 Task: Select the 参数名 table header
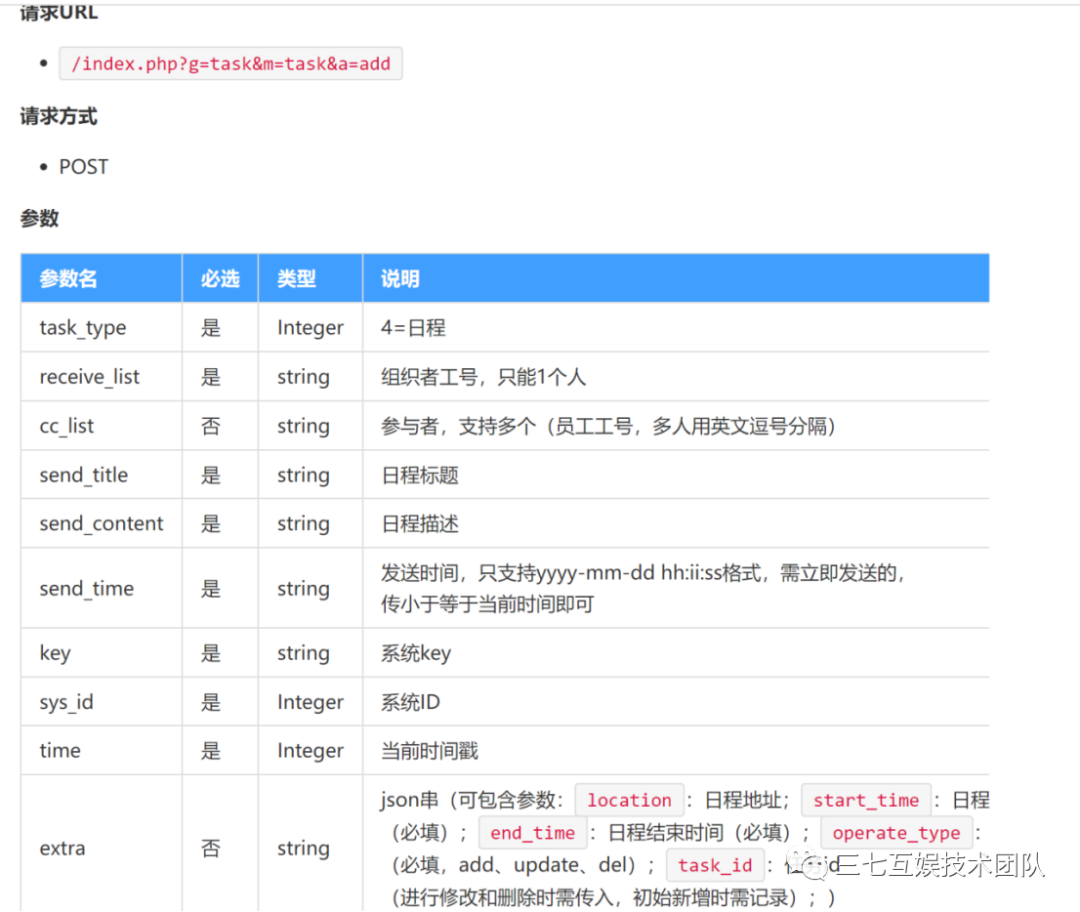click(68, 278)
